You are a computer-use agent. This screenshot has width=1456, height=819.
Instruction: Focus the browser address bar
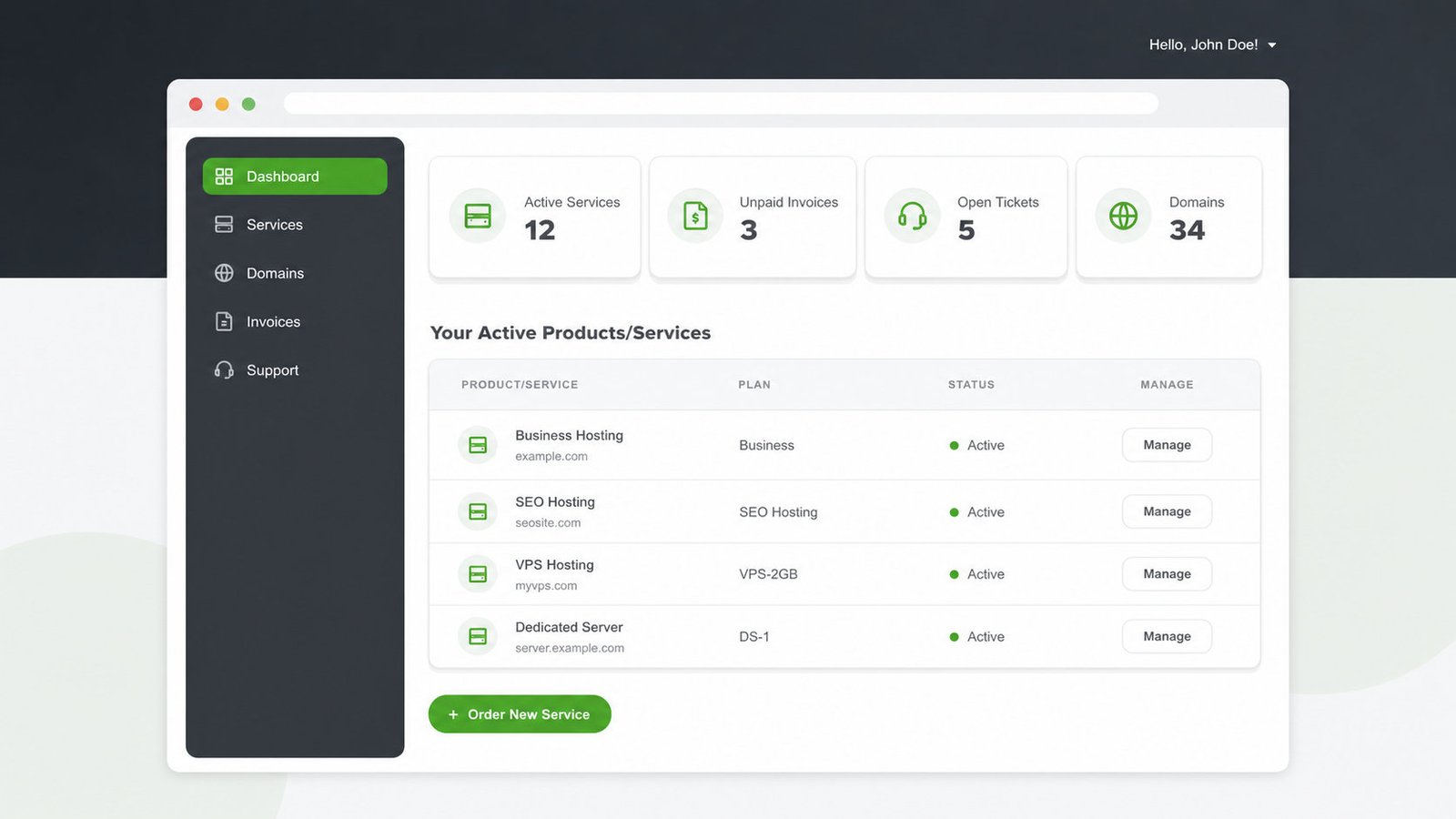(x=721, y=104)
